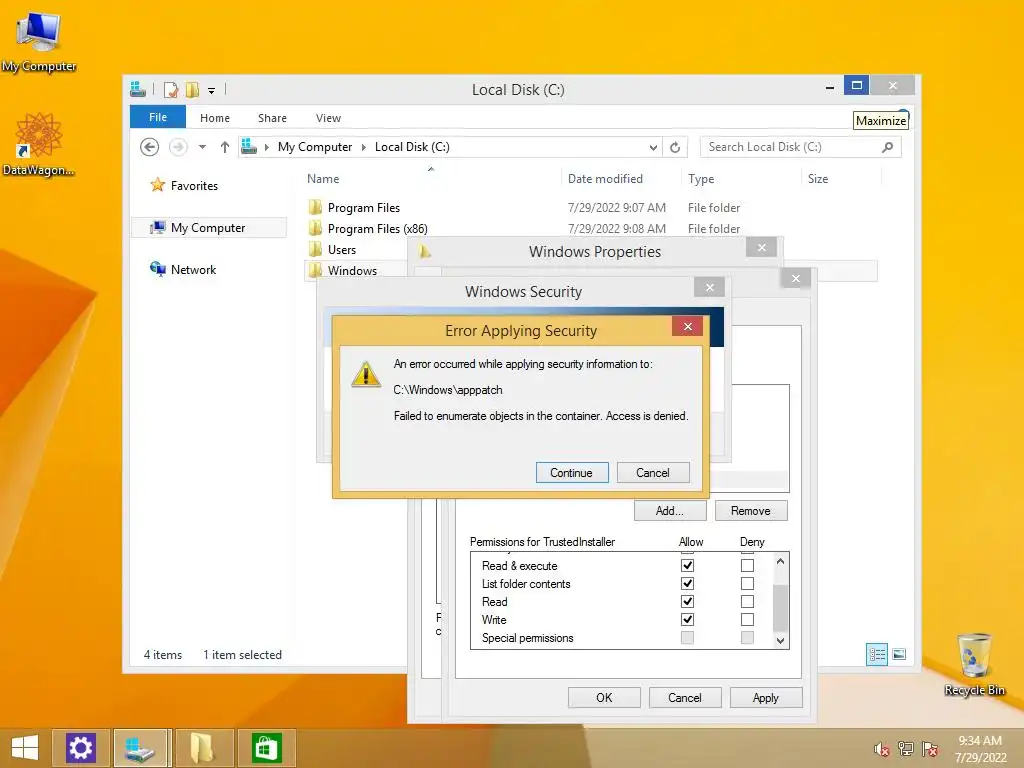Click the muted volume tray icon
The width and height of the screenshot is (1024, 768).
pos(882,749)
